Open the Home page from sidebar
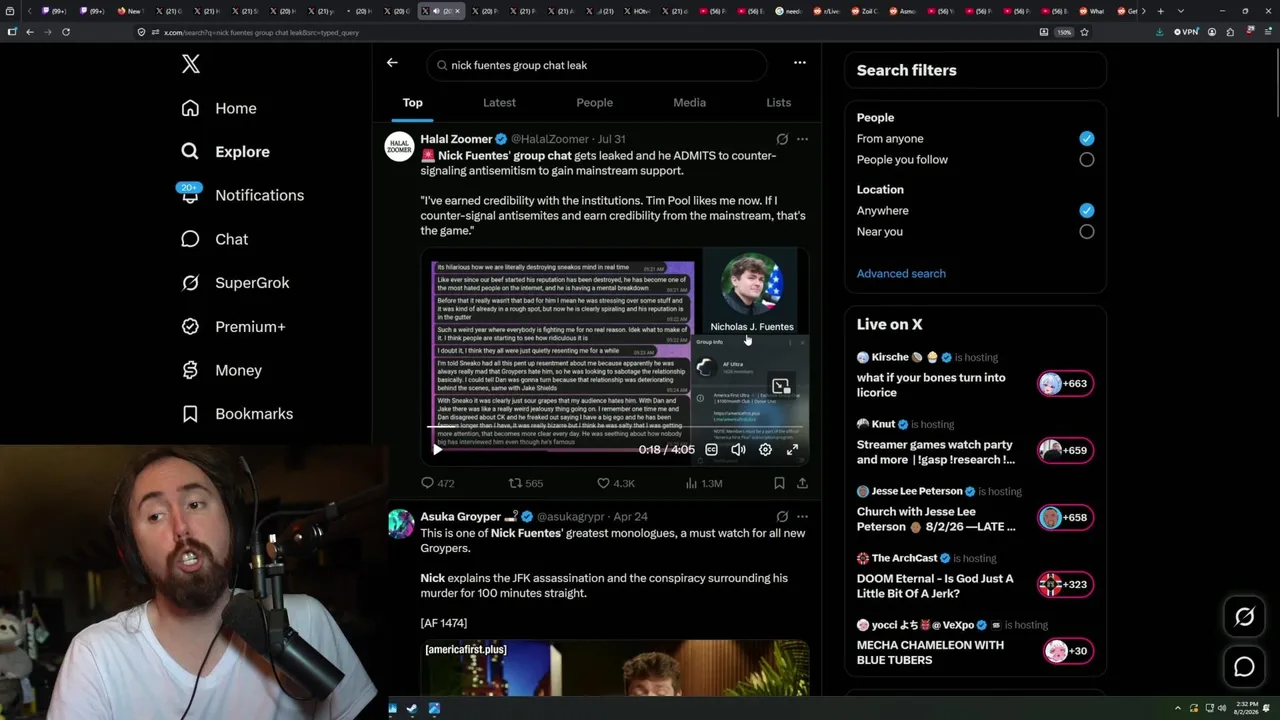1280x720 pixels. 219,108
